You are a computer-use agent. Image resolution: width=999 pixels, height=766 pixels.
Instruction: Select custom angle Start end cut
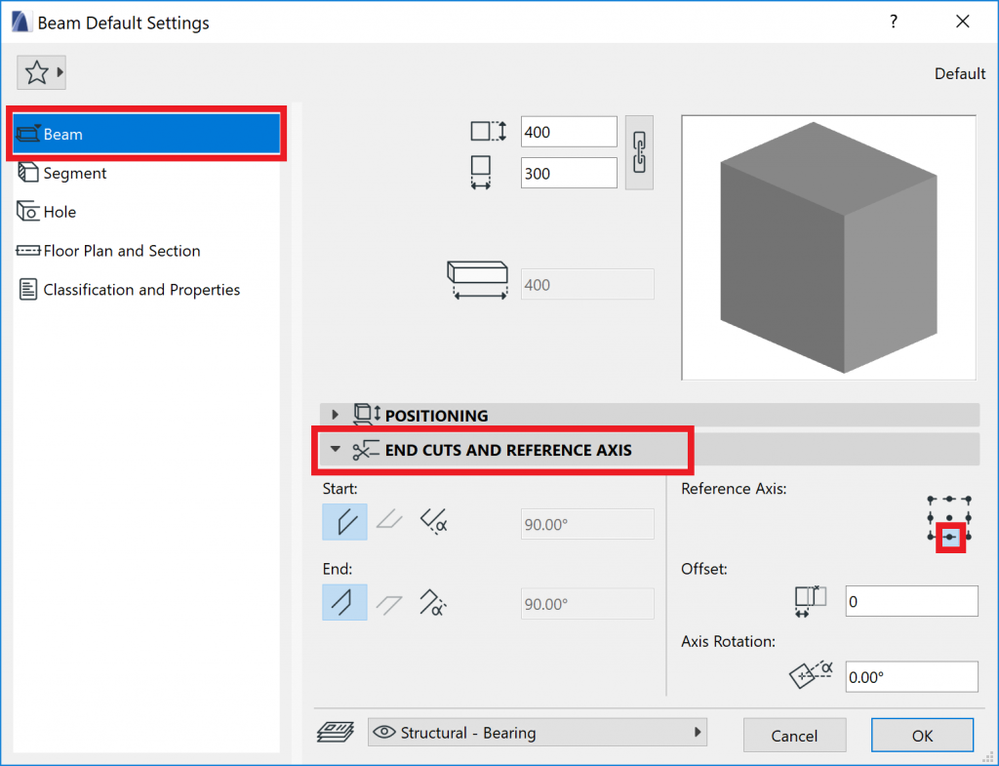coord(434,521)
